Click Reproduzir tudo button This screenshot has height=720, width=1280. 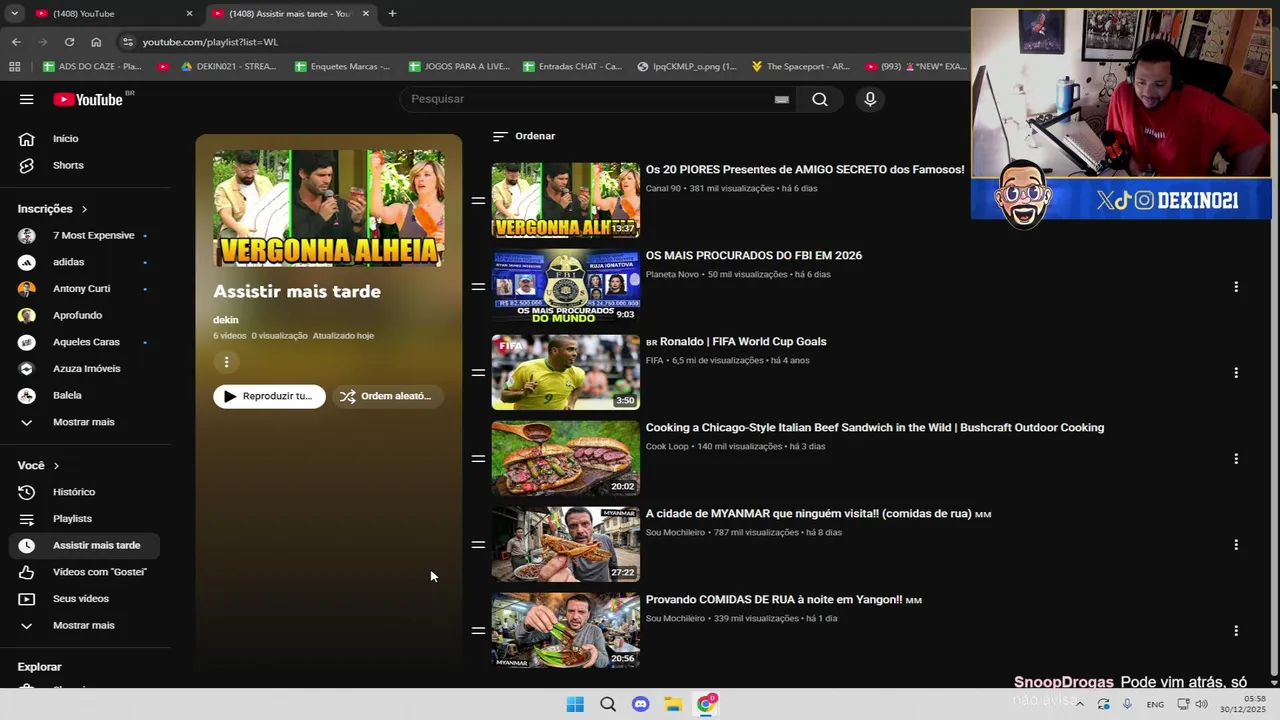269,396
